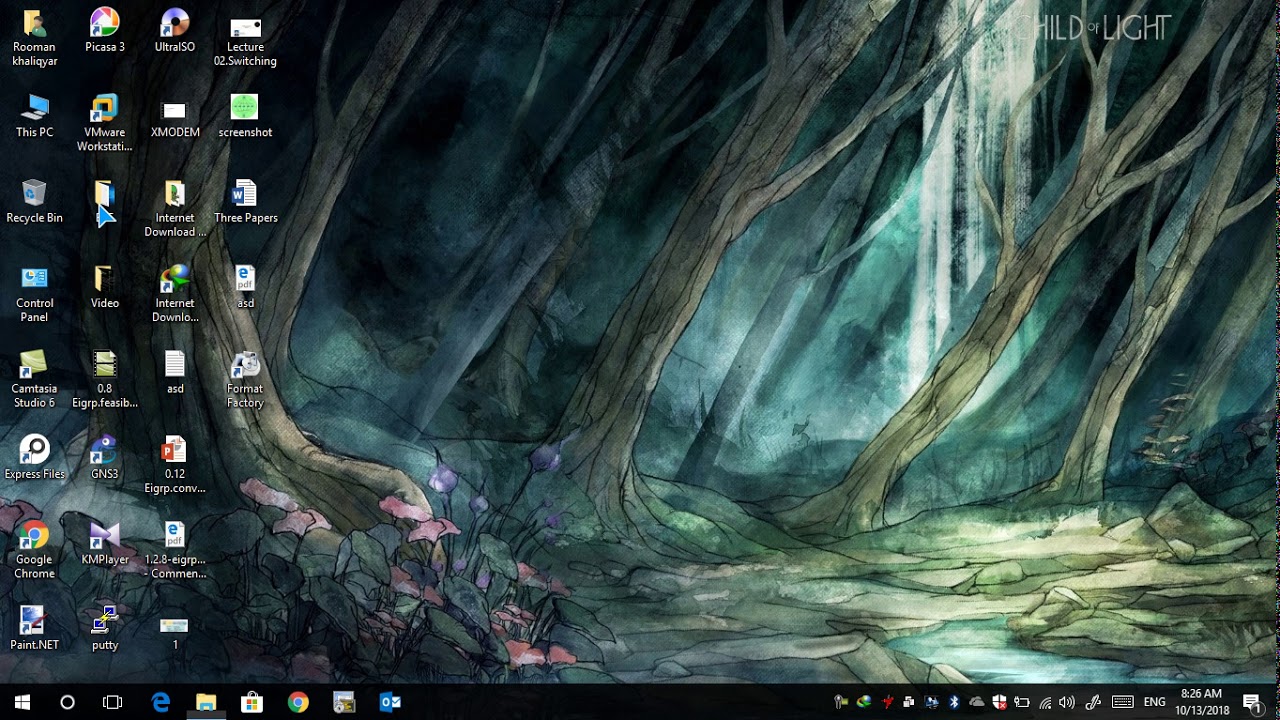
Task: Select the GNS3 shortcut
Action: 105,457
